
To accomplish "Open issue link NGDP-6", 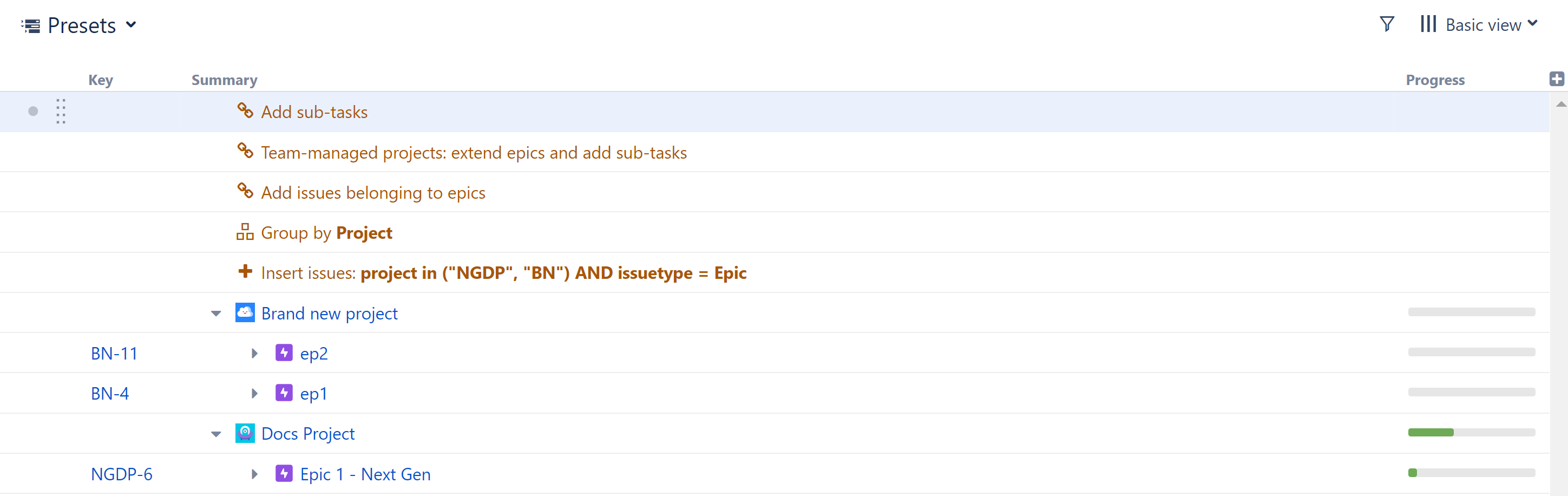I will pyautogui.click(x=121, y=474).
